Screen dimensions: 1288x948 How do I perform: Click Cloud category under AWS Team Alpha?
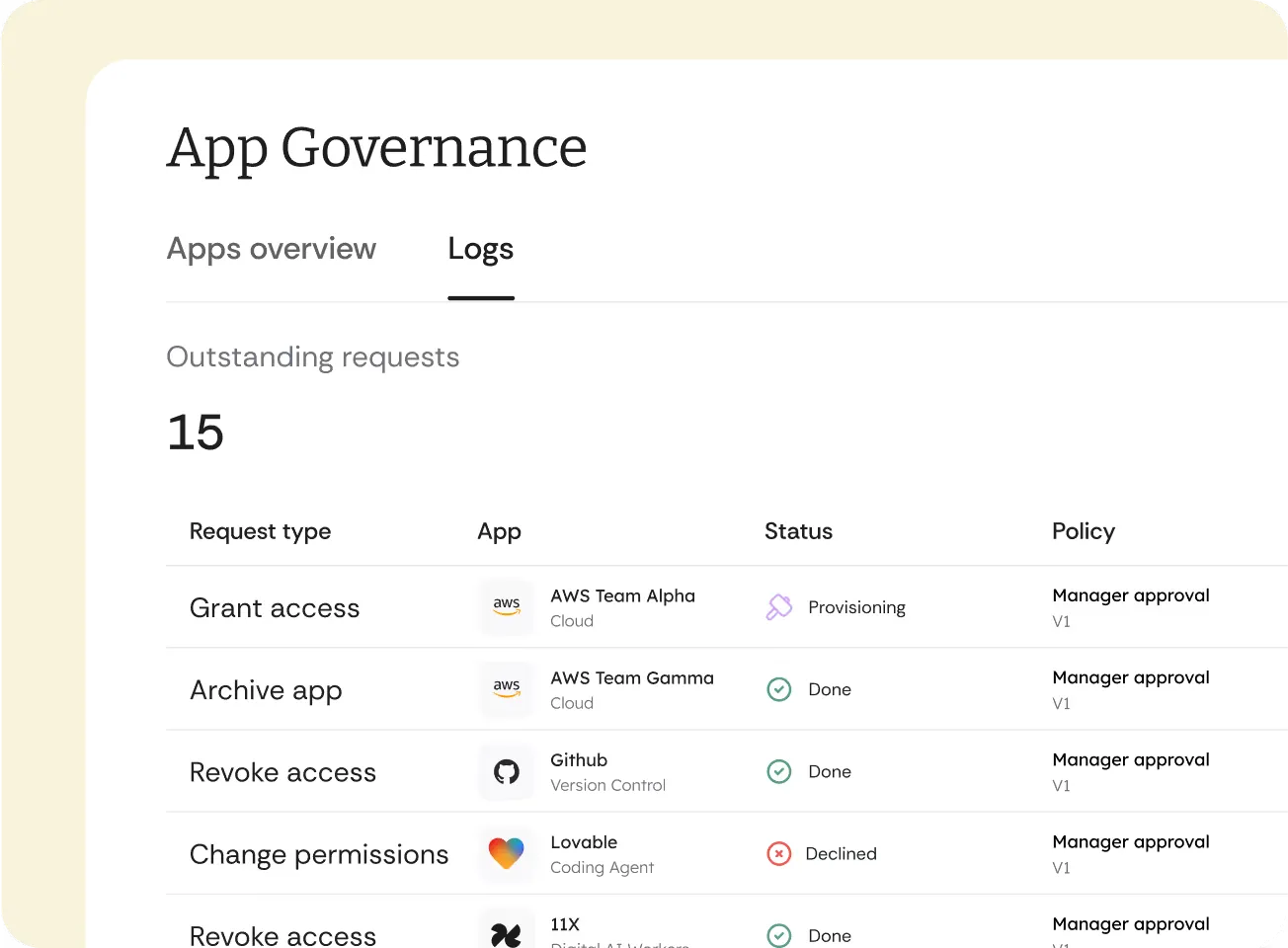coord(572,621)
